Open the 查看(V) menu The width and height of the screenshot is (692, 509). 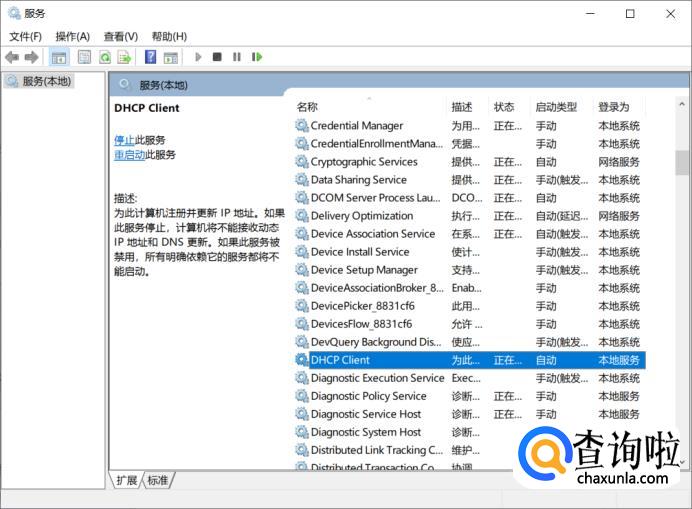click(120, 36)
